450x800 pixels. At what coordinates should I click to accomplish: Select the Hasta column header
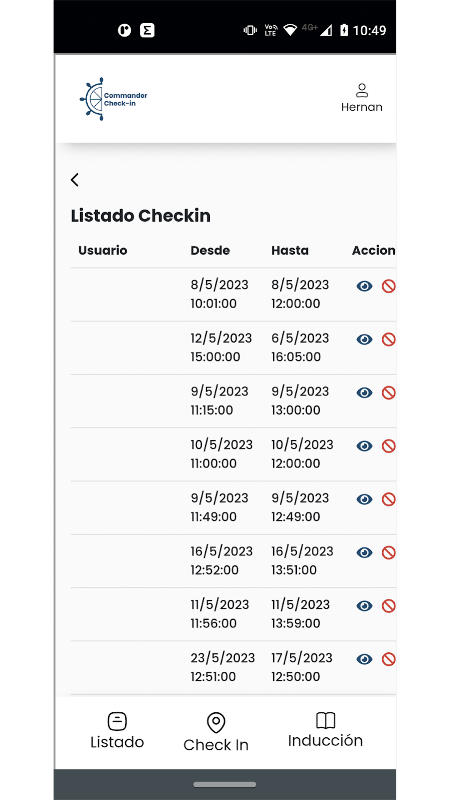[290, 251]
